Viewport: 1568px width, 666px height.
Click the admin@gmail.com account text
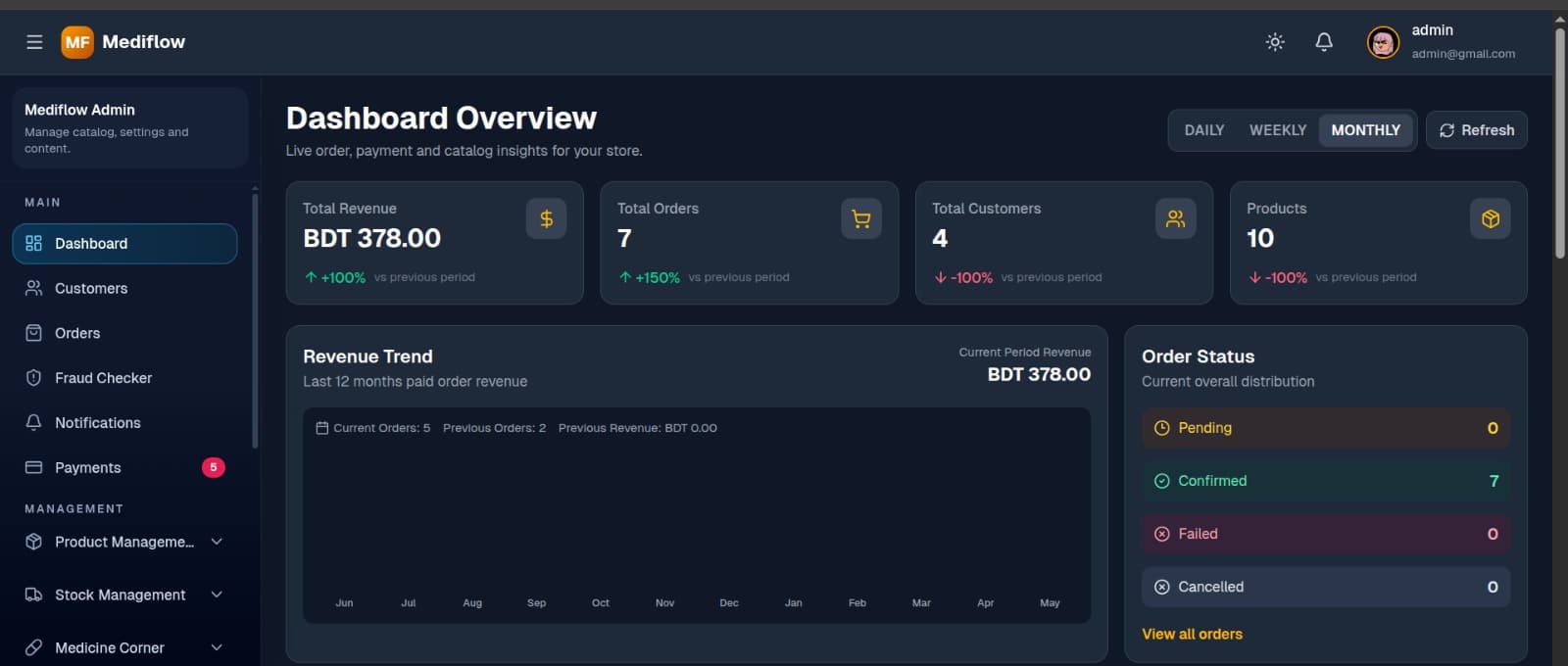click(x=1463, y=54)
